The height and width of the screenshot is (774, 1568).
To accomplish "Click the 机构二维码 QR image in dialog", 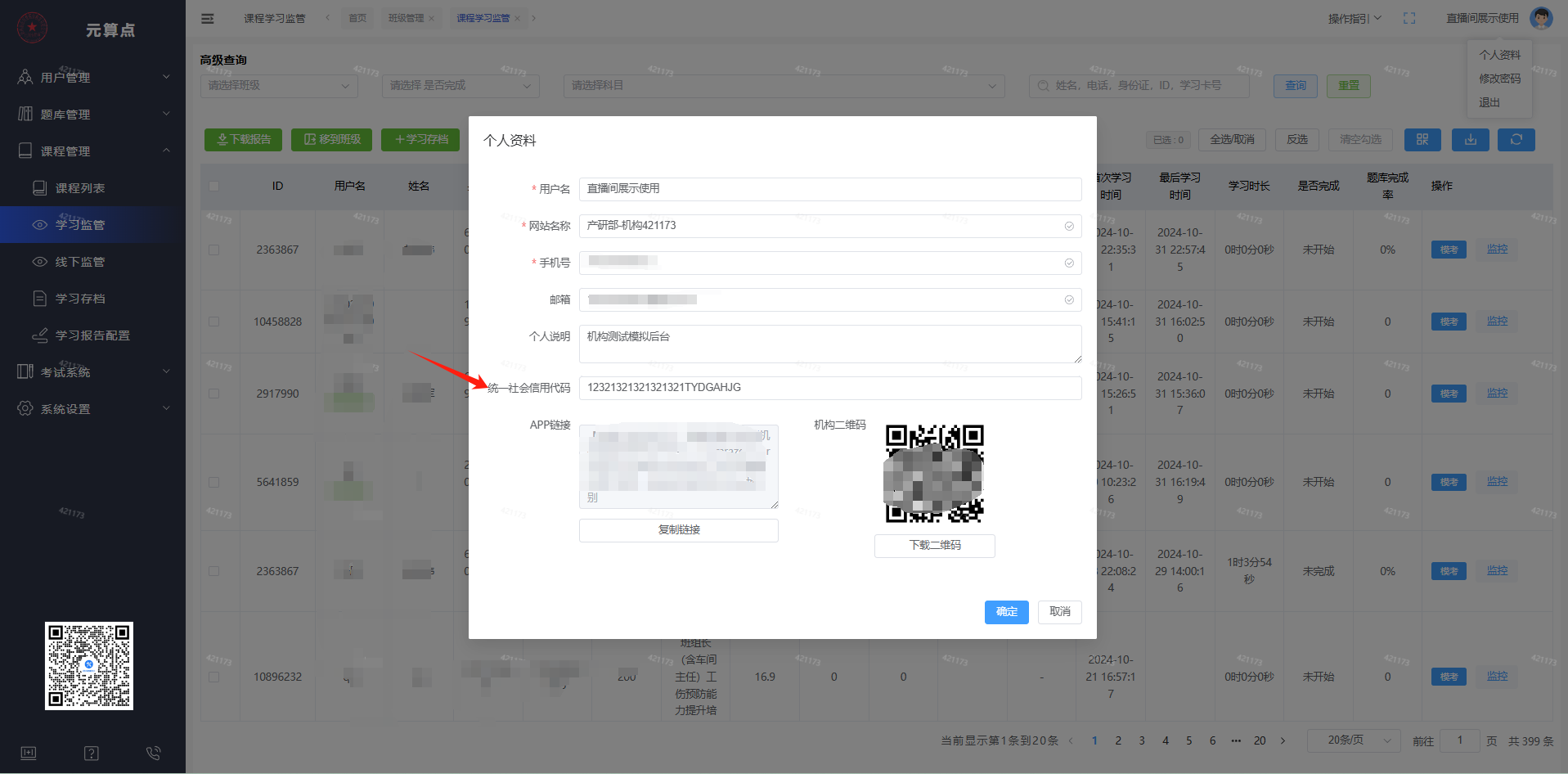I will [x=934, y=474].
